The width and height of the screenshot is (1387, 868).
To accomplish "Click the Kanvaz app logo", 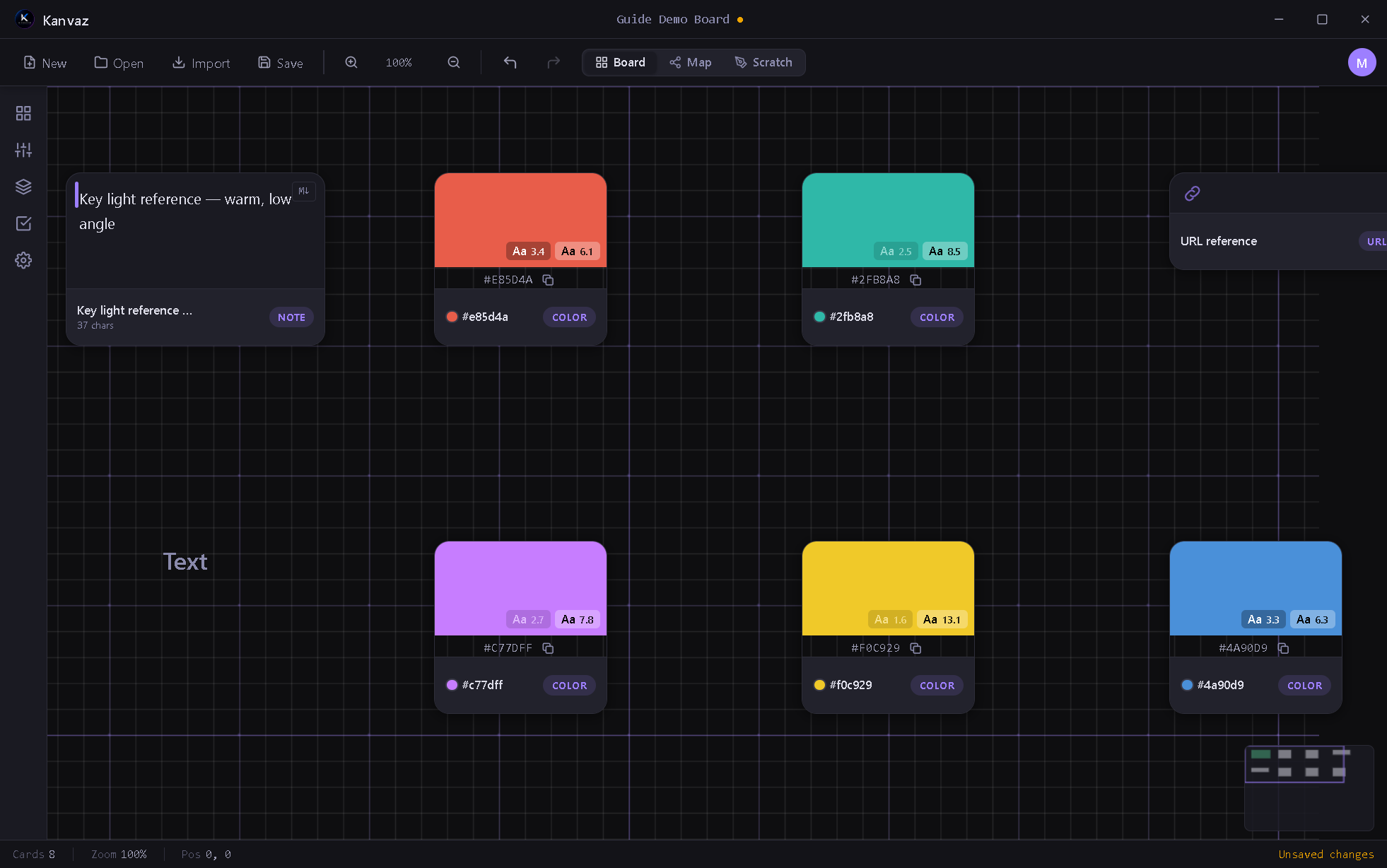I will point(24,19).
